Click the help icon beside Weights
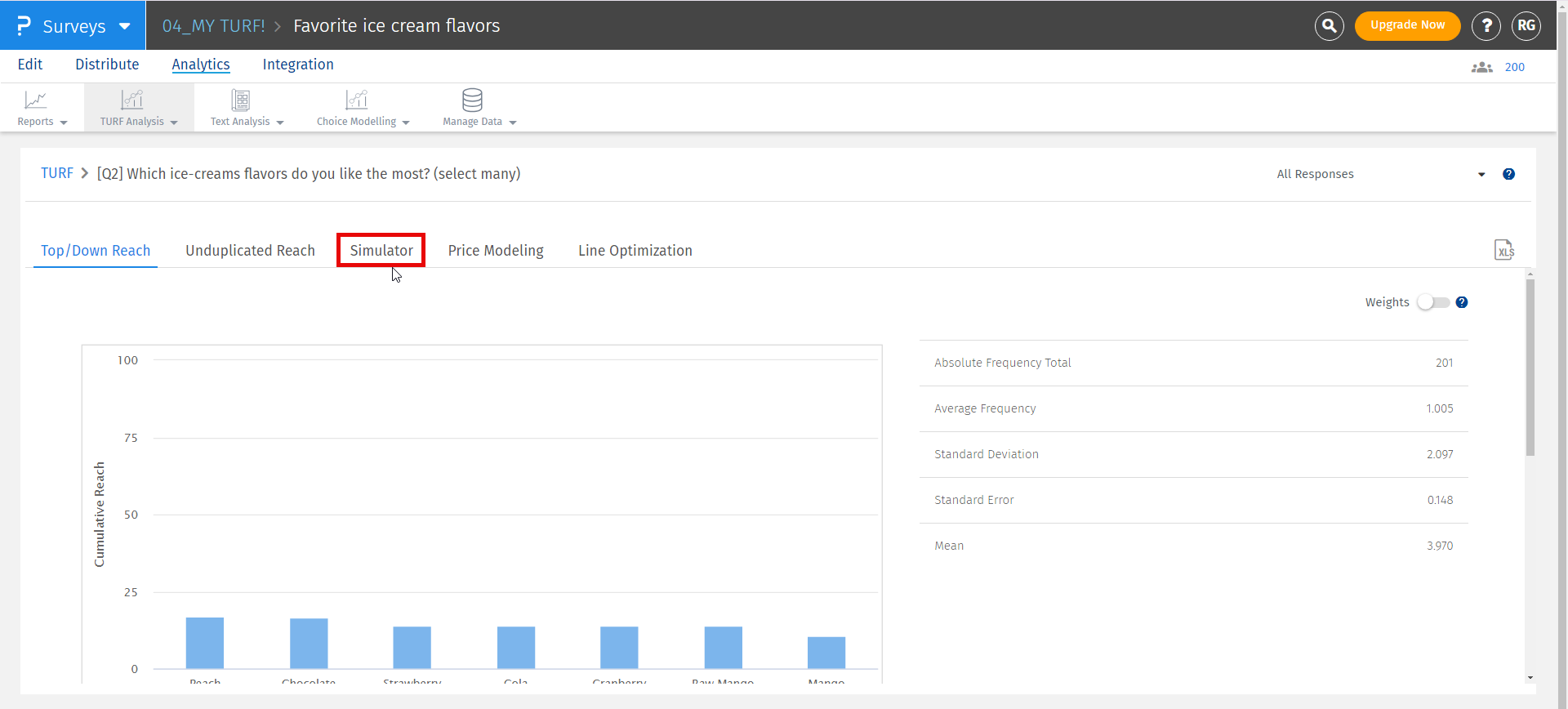1568x709 pixels. tap(1462, 302)
